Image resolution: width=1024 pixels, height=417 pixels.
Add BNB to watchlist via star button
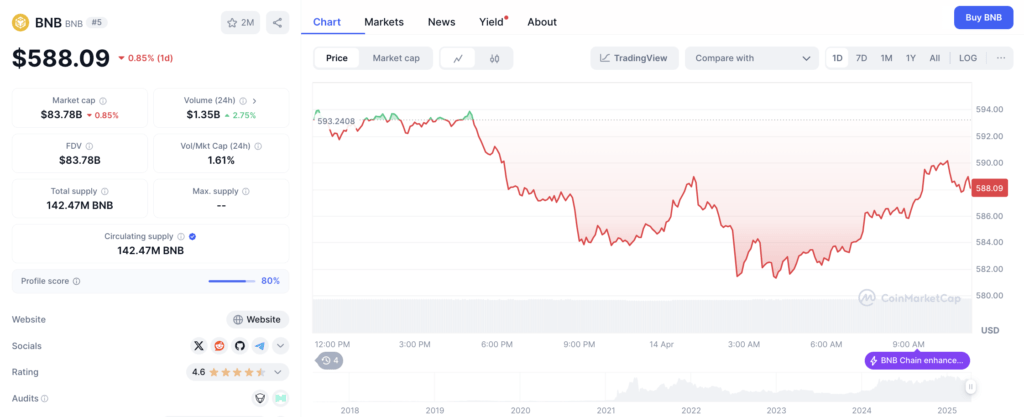coord(240,23)
